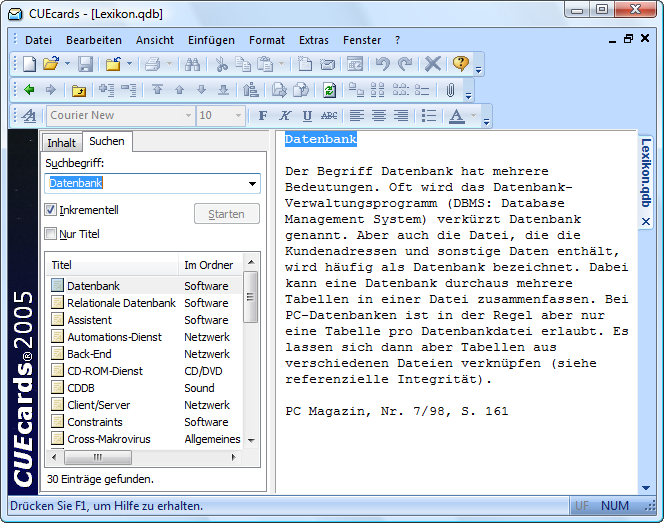Expand the Courier New font dropdown
This screenshot has height=523, width=664.
[186, 116]
